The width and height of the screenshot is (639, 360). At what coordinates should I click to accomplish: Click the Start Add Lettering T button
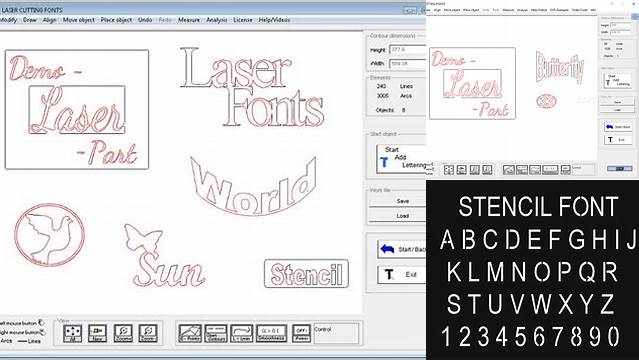pyautogui.click(x=401, y=159)
